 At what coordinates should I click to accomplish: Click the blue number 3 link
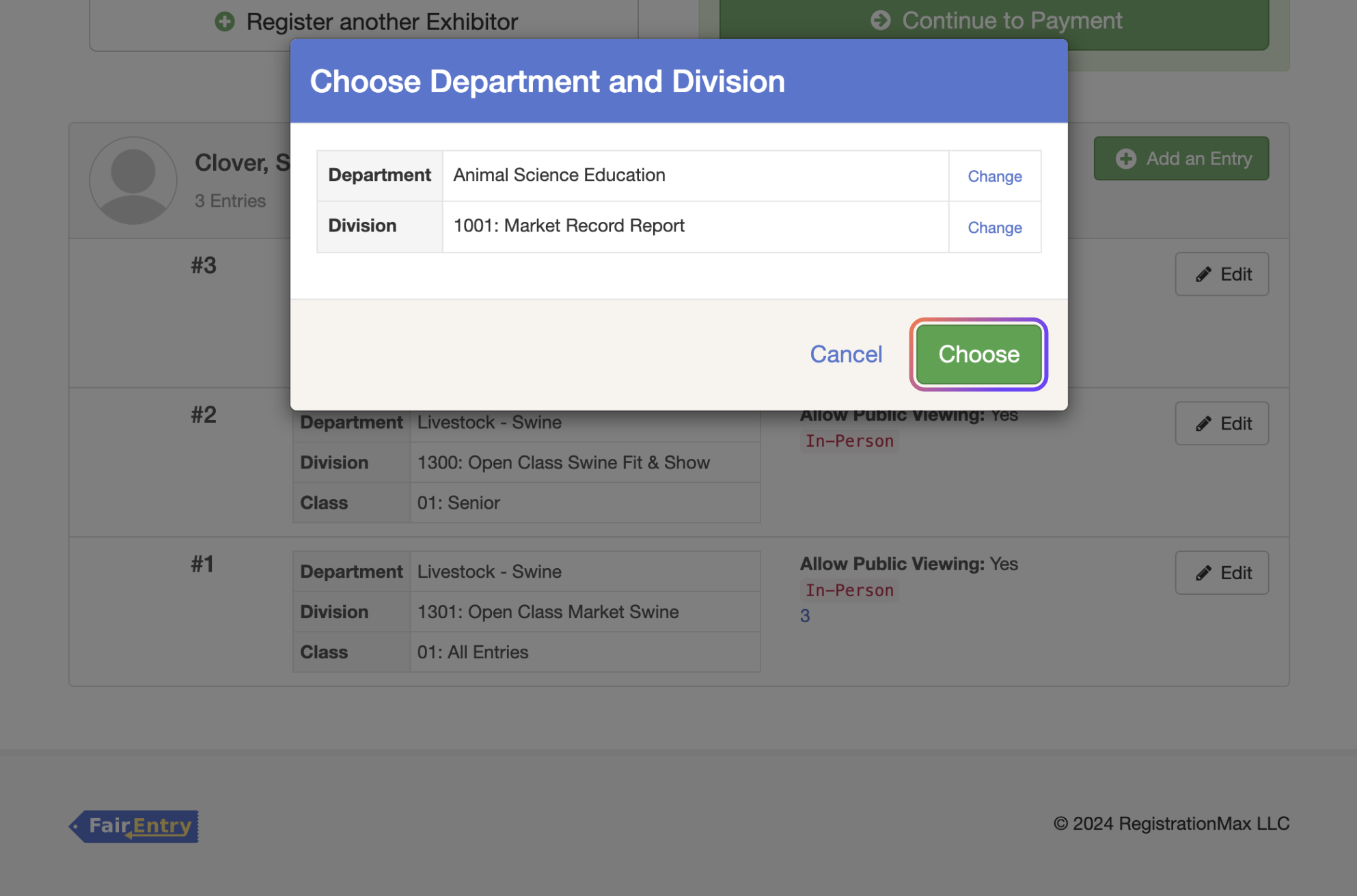coord(805,616)
